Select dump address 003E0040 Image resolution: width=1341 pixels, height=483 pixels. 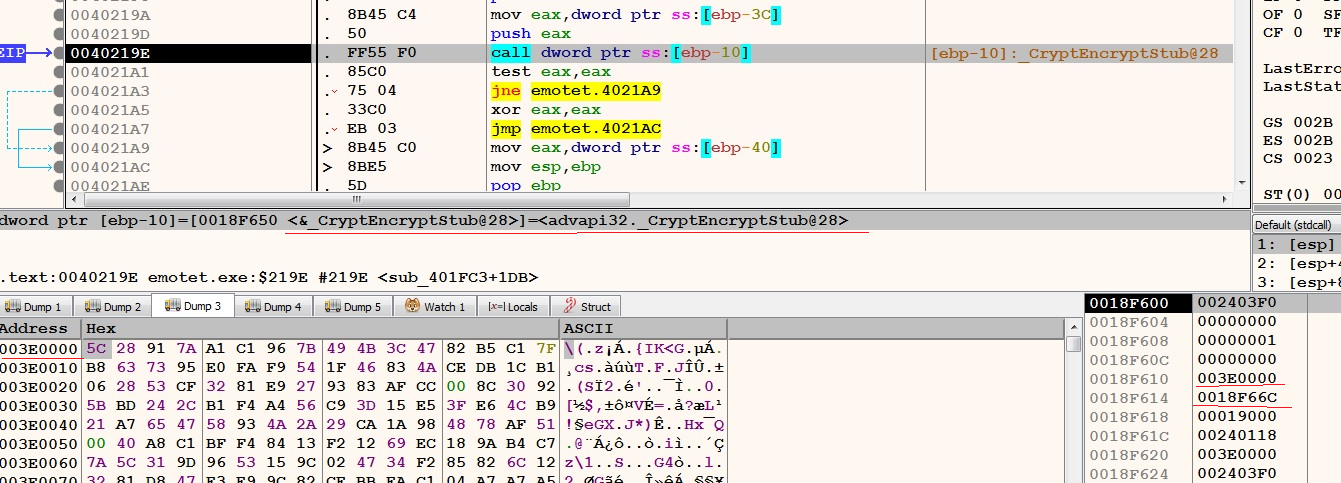click(38, 424)
